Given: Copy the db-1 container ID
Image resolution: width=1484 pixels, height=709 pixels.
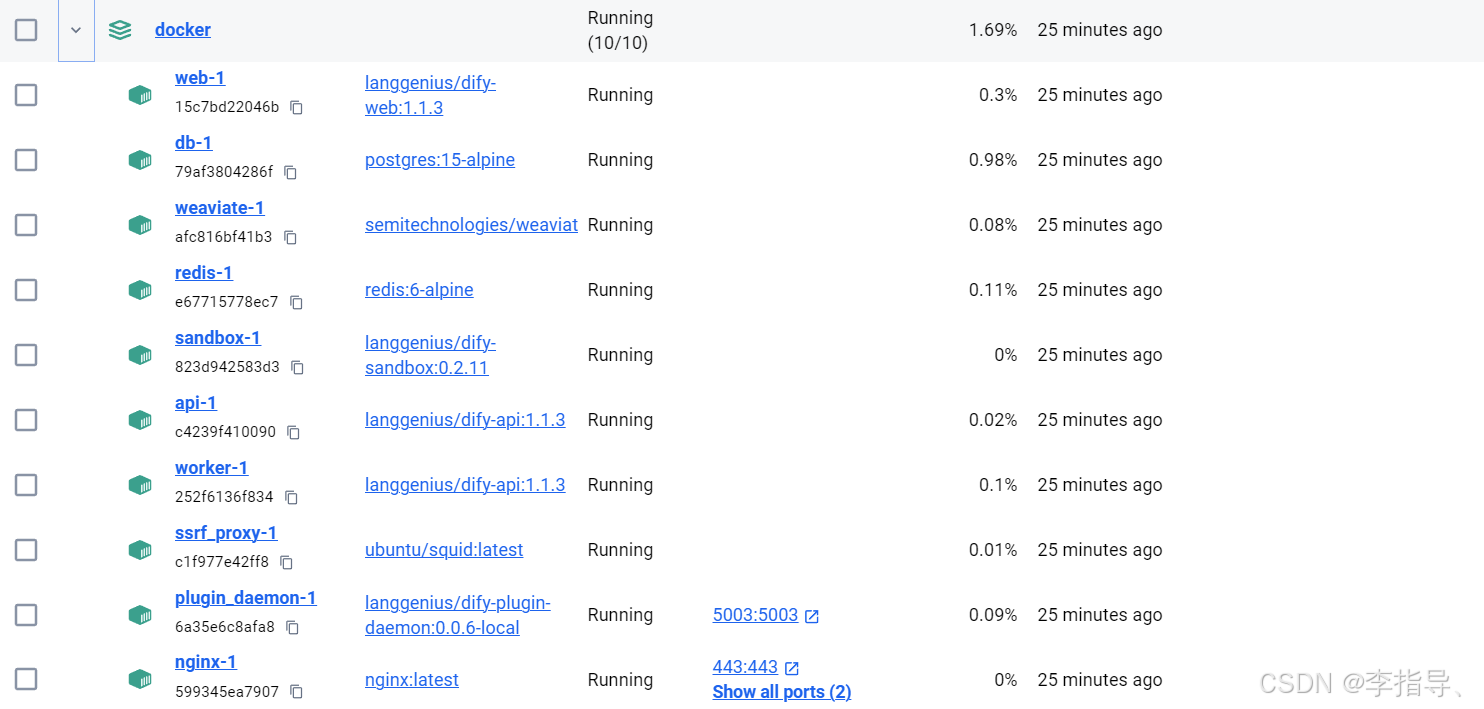Looking at the screenshot, I should [290, 172].
